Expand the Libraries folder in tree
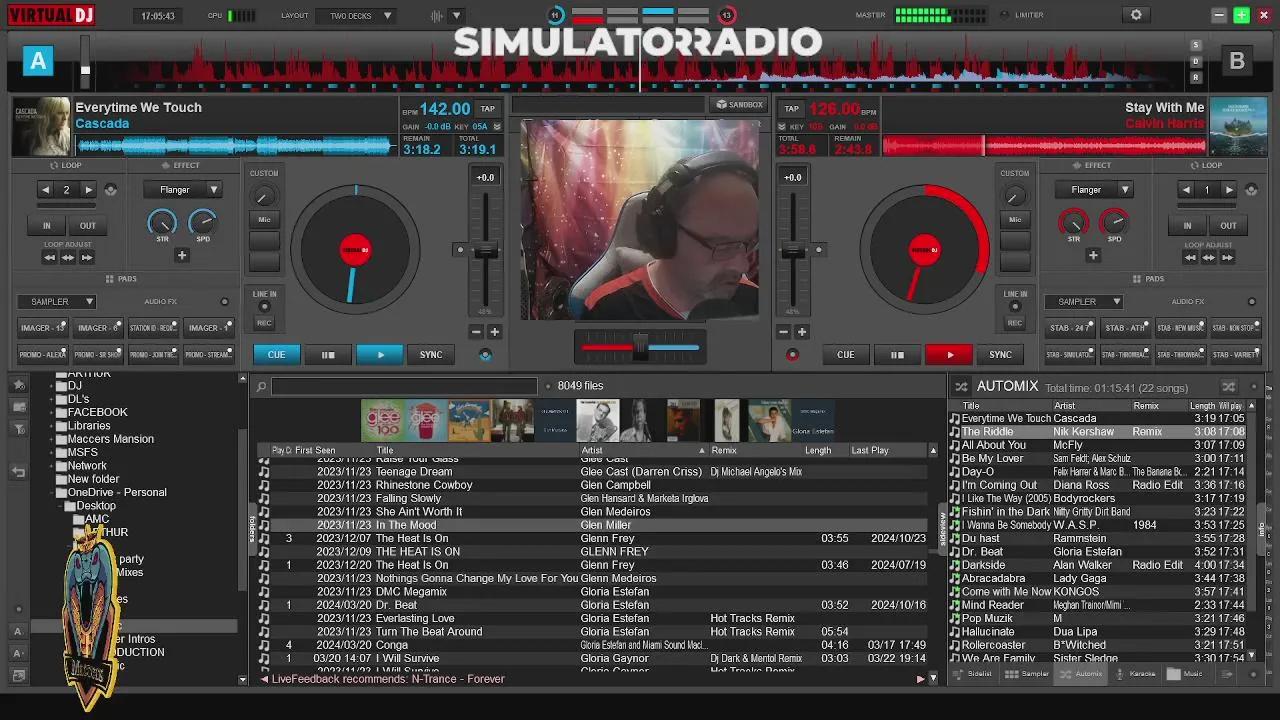 tap(52, 426)
